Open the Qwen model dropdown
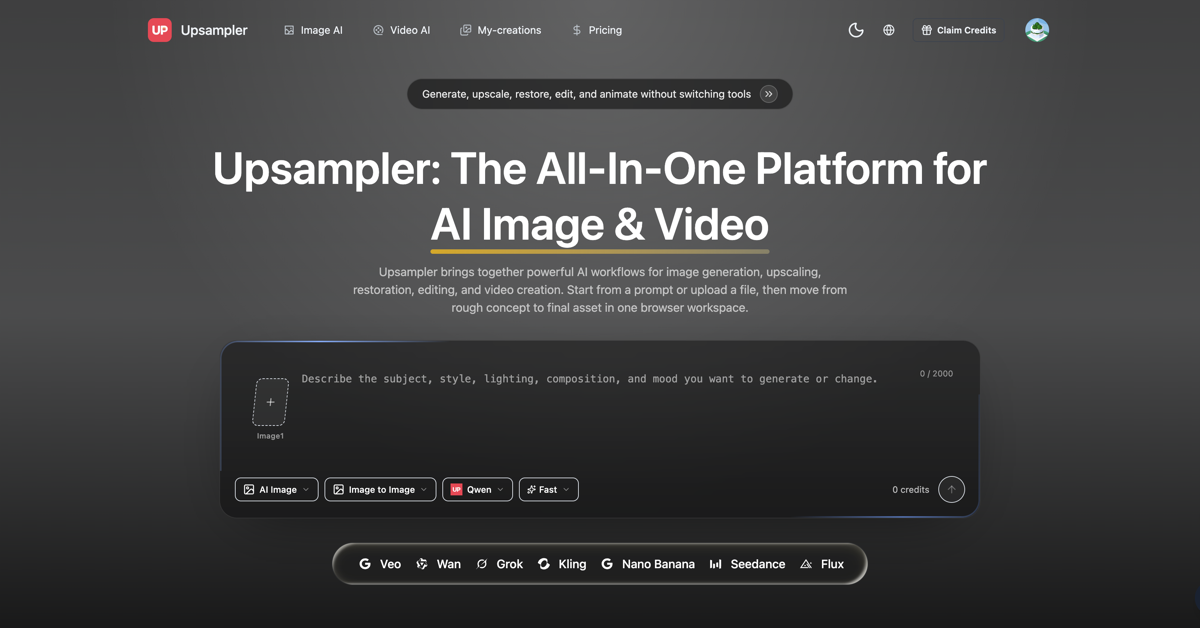The height and width of the screenshot is (628, 1200). (x=477, y=489)
